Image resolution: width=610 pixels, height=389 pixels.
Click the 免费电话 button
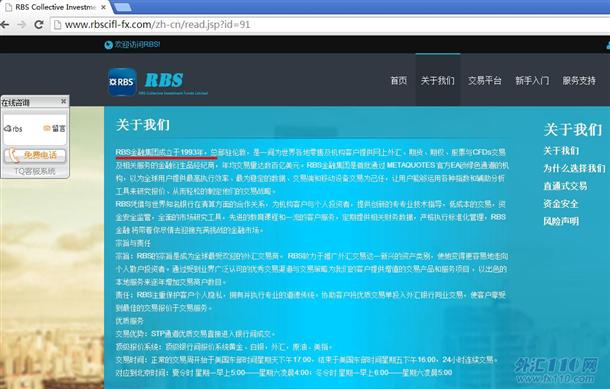click(35, 155)
